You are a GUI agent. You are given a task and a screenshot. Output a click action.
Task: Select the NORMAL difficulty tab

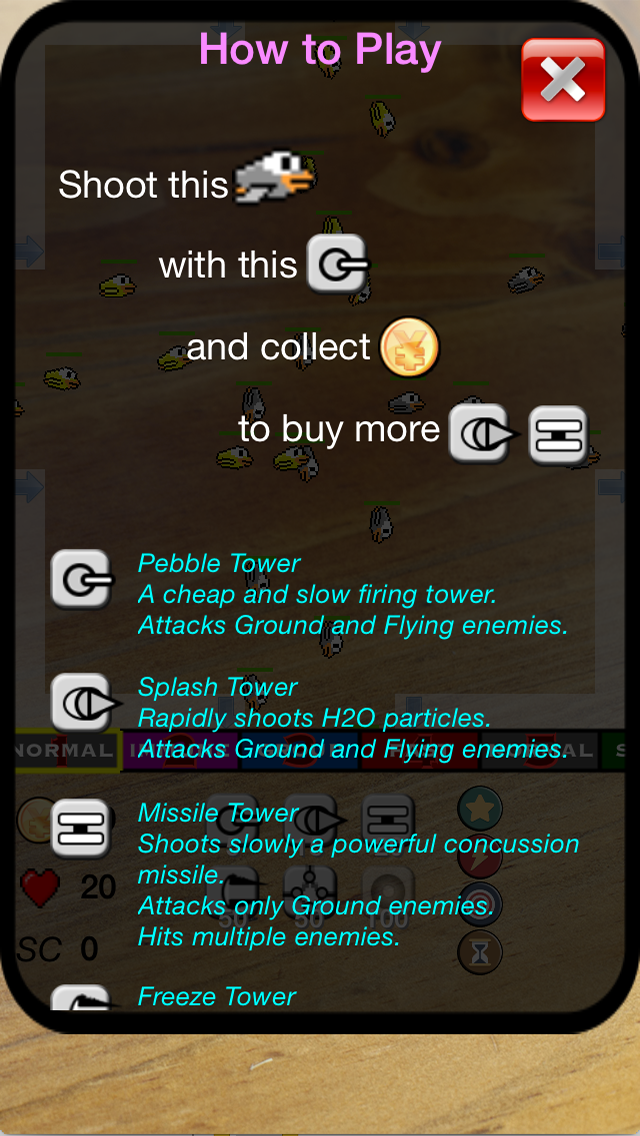tap(67, 751)
